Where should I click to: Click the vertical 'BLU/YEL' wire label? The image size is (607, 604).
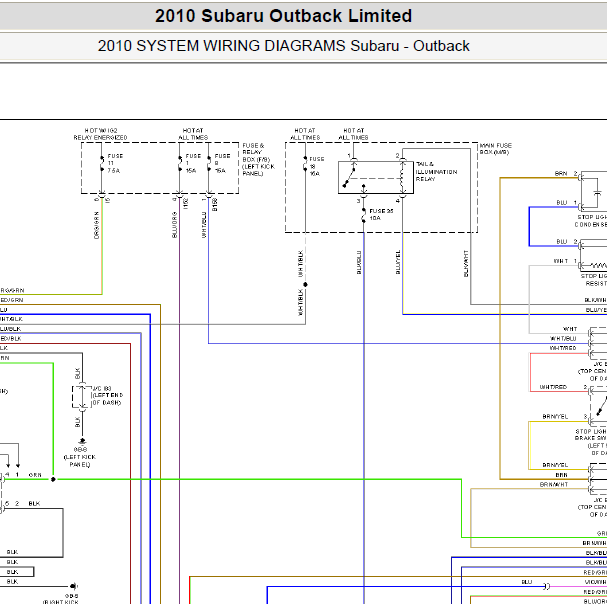click(x=398, y=262)
